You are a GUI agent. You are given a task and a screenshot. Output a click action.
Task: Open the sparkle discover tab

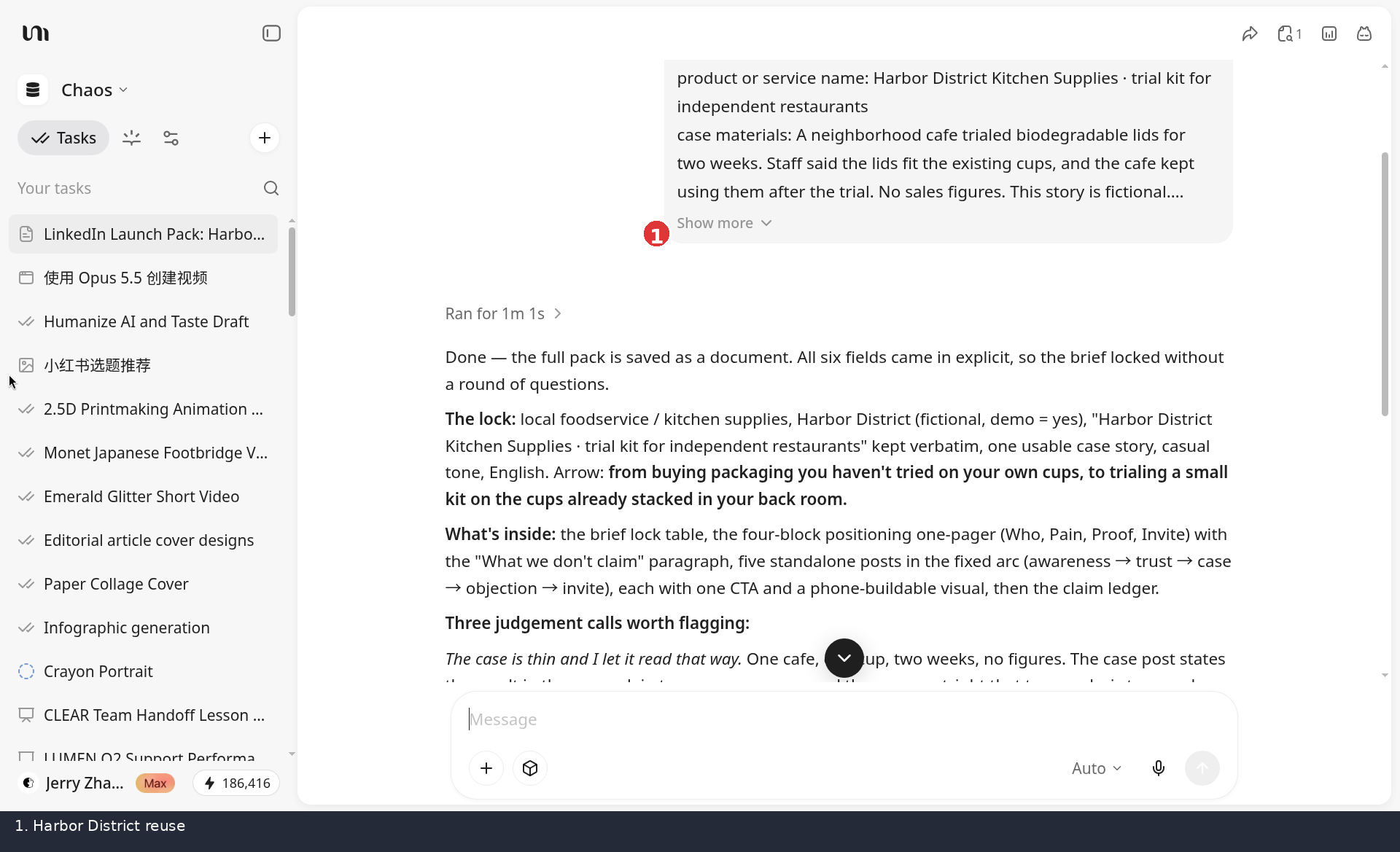pos(131,138)
